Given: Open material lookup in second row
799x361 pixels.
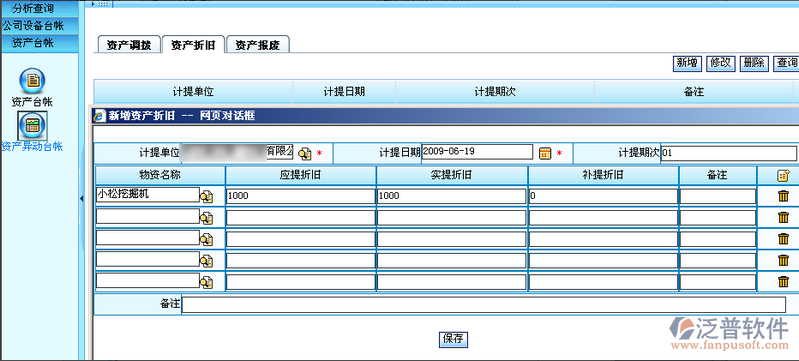Looking at the screenshot, I should [x=206, y=218].
